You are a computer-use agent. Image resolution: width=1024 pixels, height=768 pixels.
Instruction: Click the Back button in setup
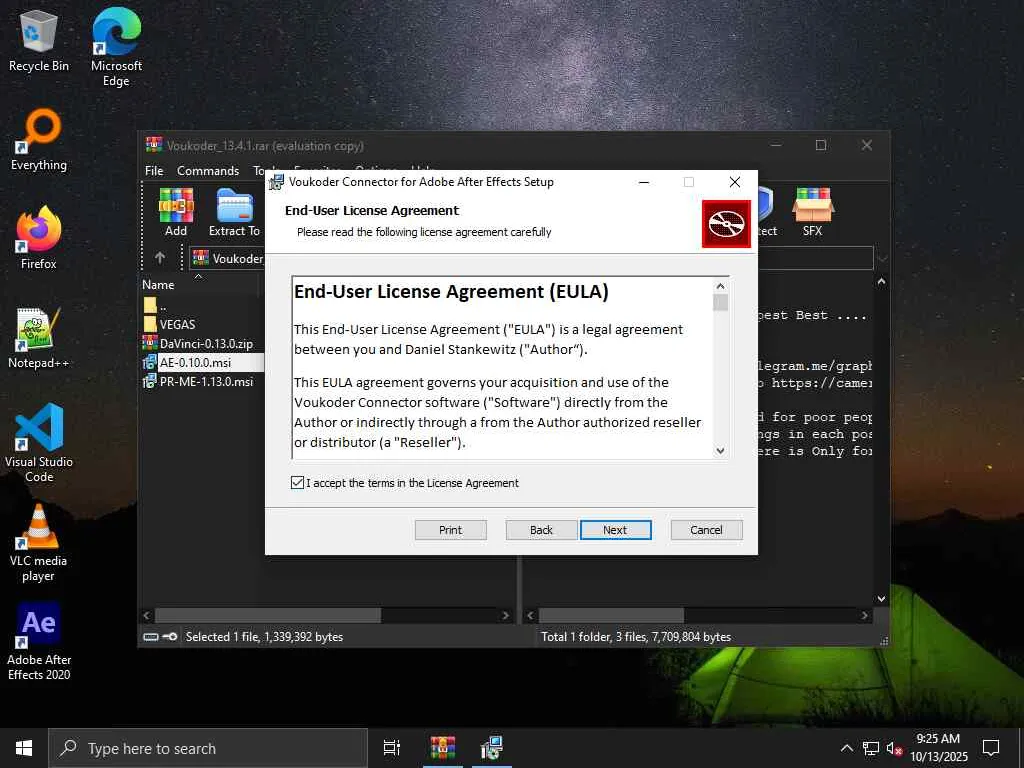[x=541, y=530]
